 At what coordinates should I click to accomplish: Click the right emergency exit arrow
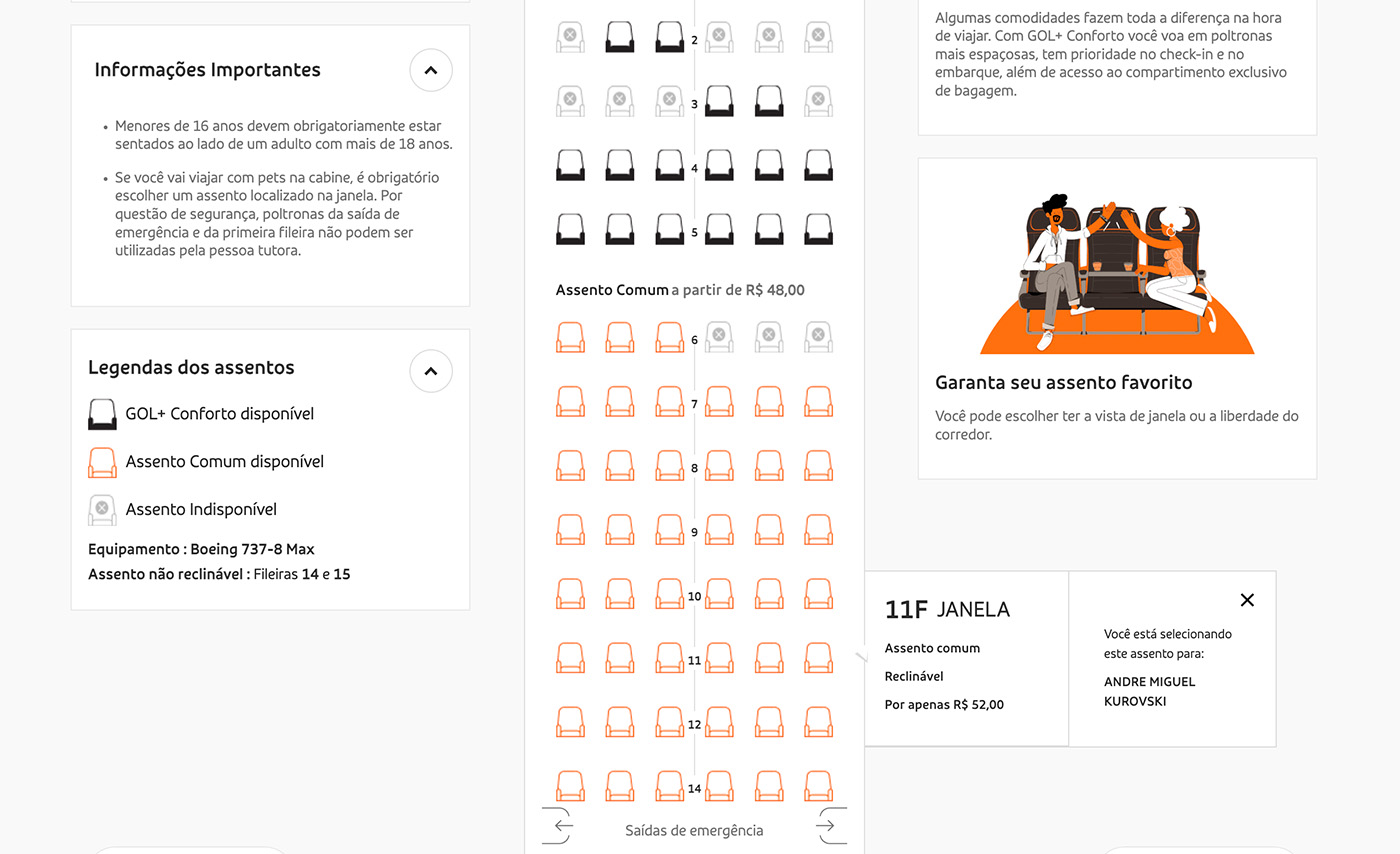pyautogui.click(x=826, y=826)
